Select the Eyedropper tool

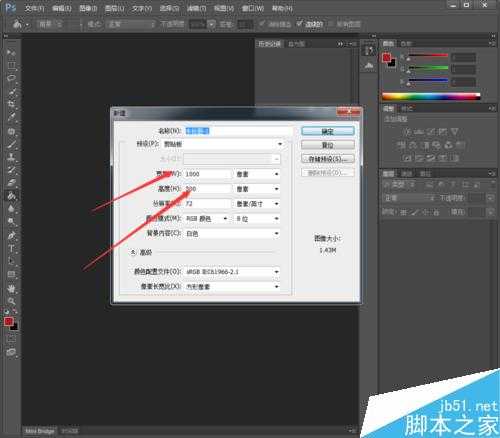pyautogui.click(x=11, y=117)
